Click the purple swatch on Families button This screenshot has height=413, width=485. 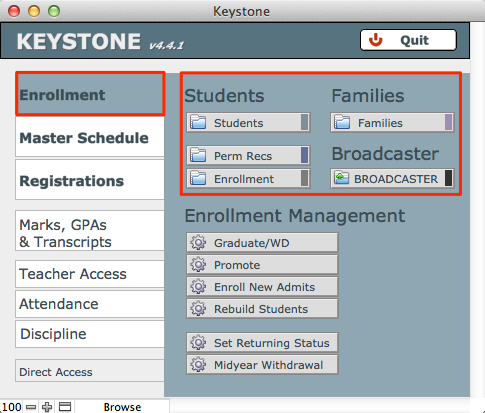448,122
